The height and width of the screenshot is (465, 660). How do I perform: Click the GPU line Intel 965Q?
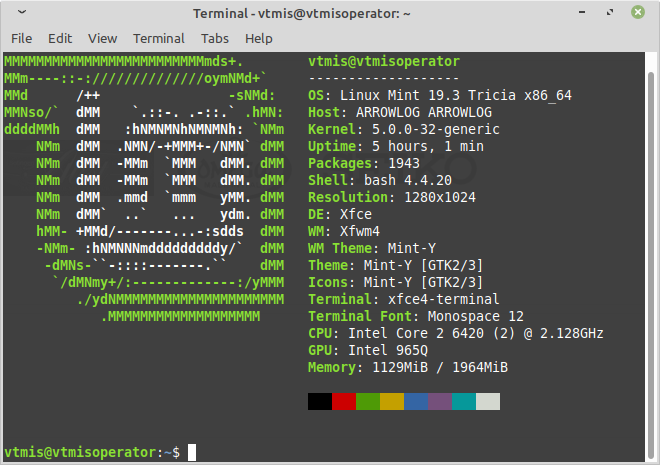368,351
